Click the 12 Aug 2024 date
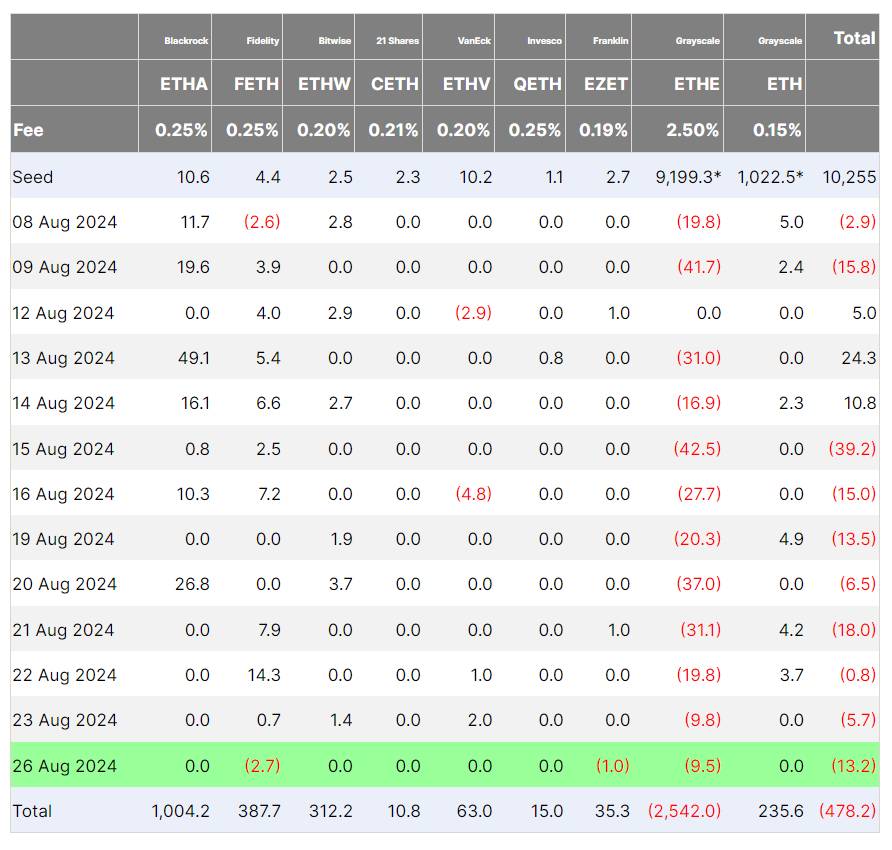The height and width of the screenshot is (850, 892). click(x=63, y=313)
